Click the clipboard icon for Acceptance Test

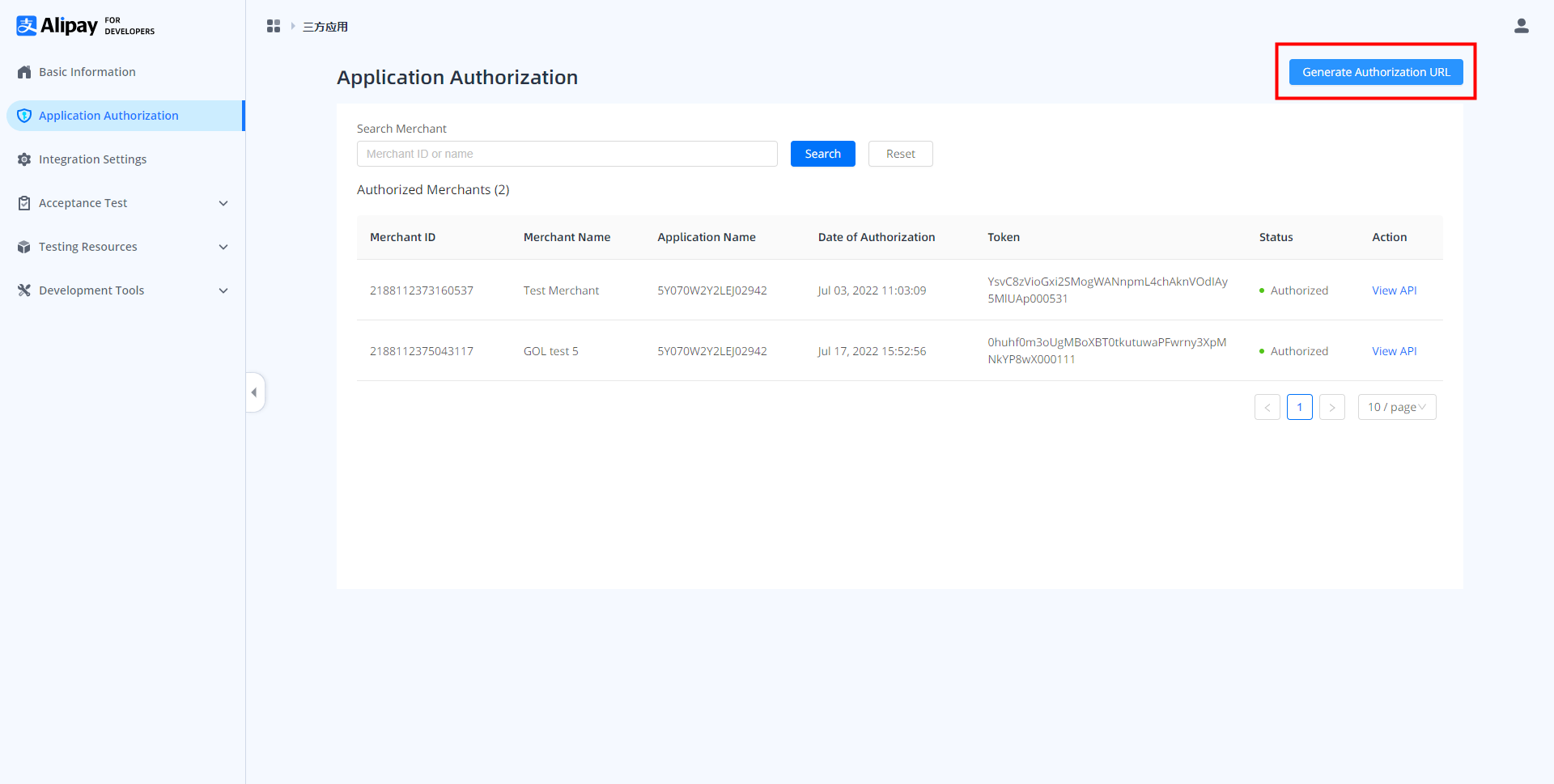coord(24,203)
